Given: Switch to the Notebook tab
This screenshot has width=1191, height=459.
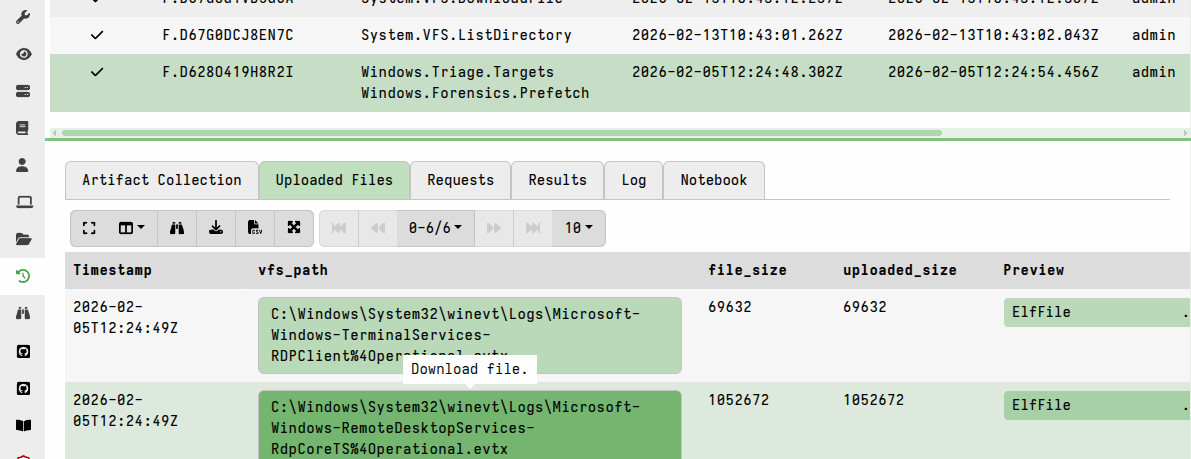Looking at the screenshot, I should pyautogui.click(x=713, y=180).
